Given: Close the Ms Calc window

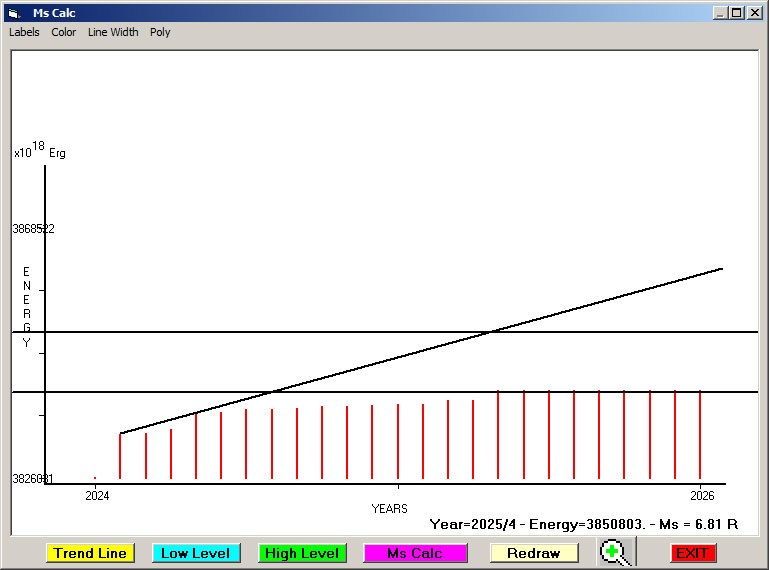Looking at the screenshot, I should coord(754,13).
